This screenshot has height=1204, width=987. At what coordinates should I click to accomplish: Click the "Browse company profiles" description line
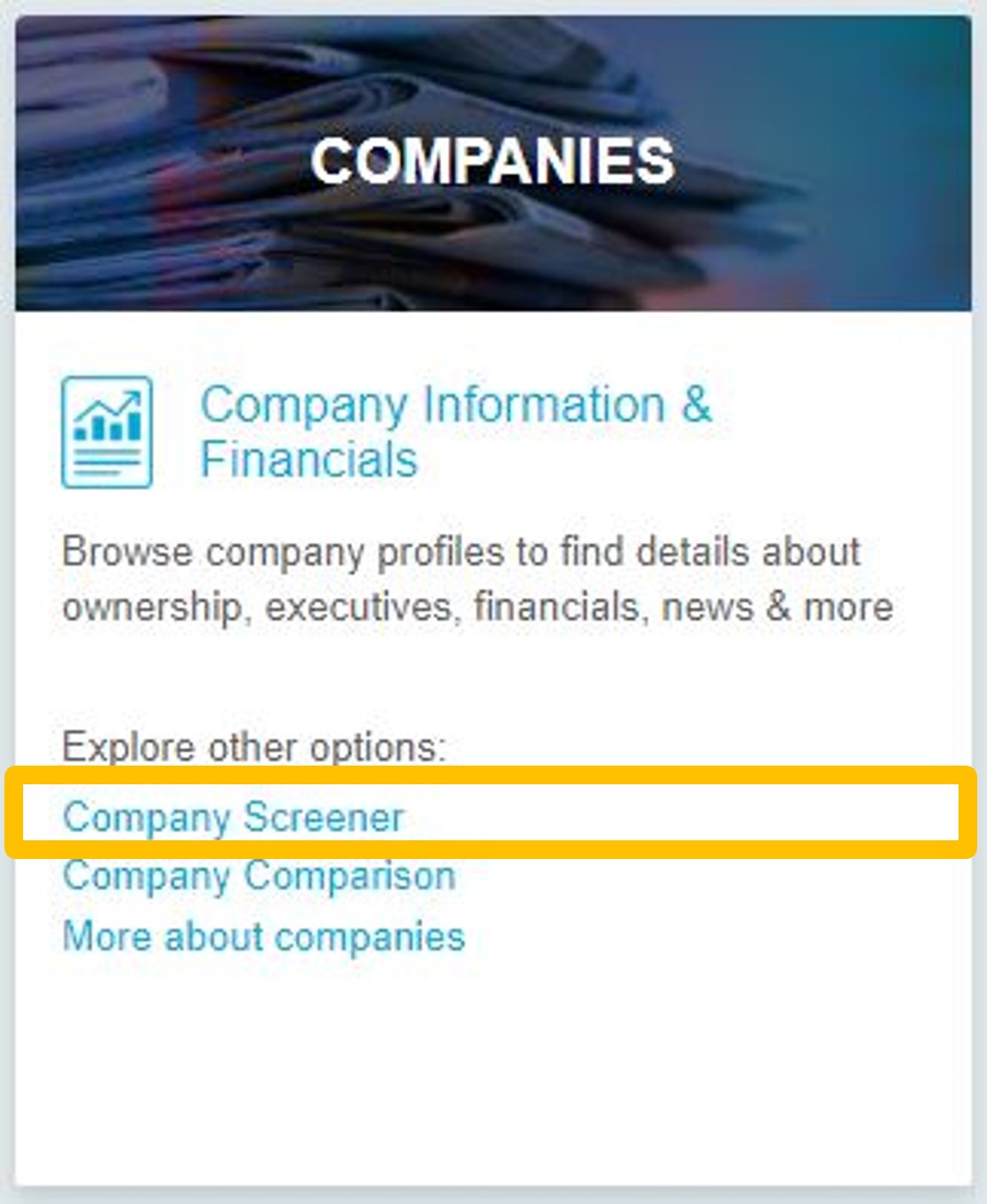(461, 552)
